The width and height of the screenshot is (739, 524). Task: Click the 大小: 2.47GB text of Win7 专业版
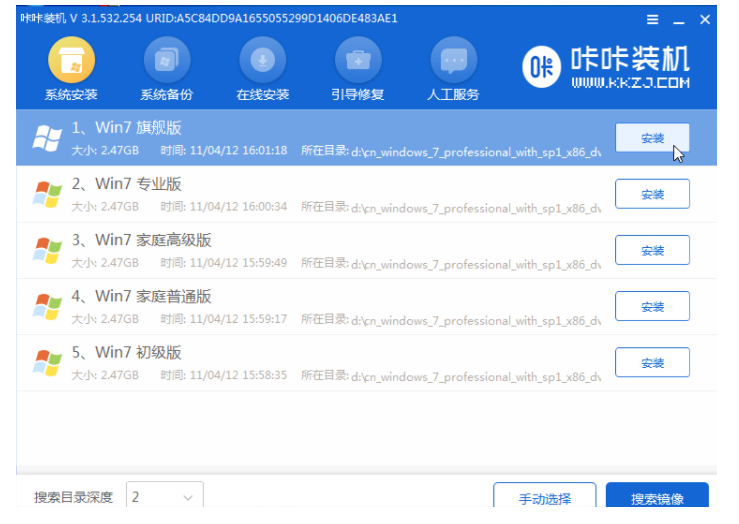pyautogui.click(x=105, y=206)
